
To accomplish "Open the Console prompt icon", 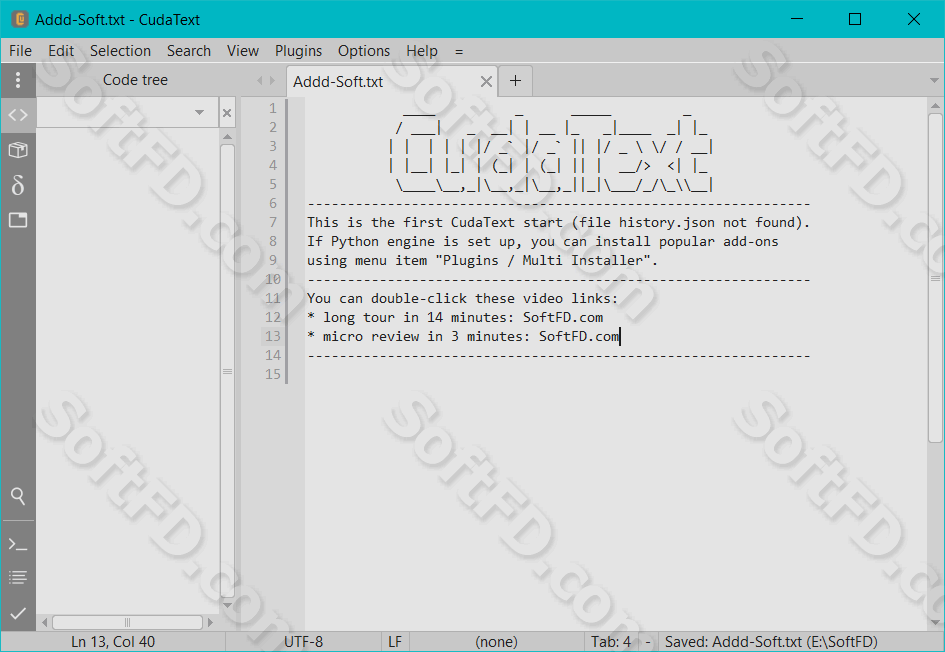I will (18, 545).
